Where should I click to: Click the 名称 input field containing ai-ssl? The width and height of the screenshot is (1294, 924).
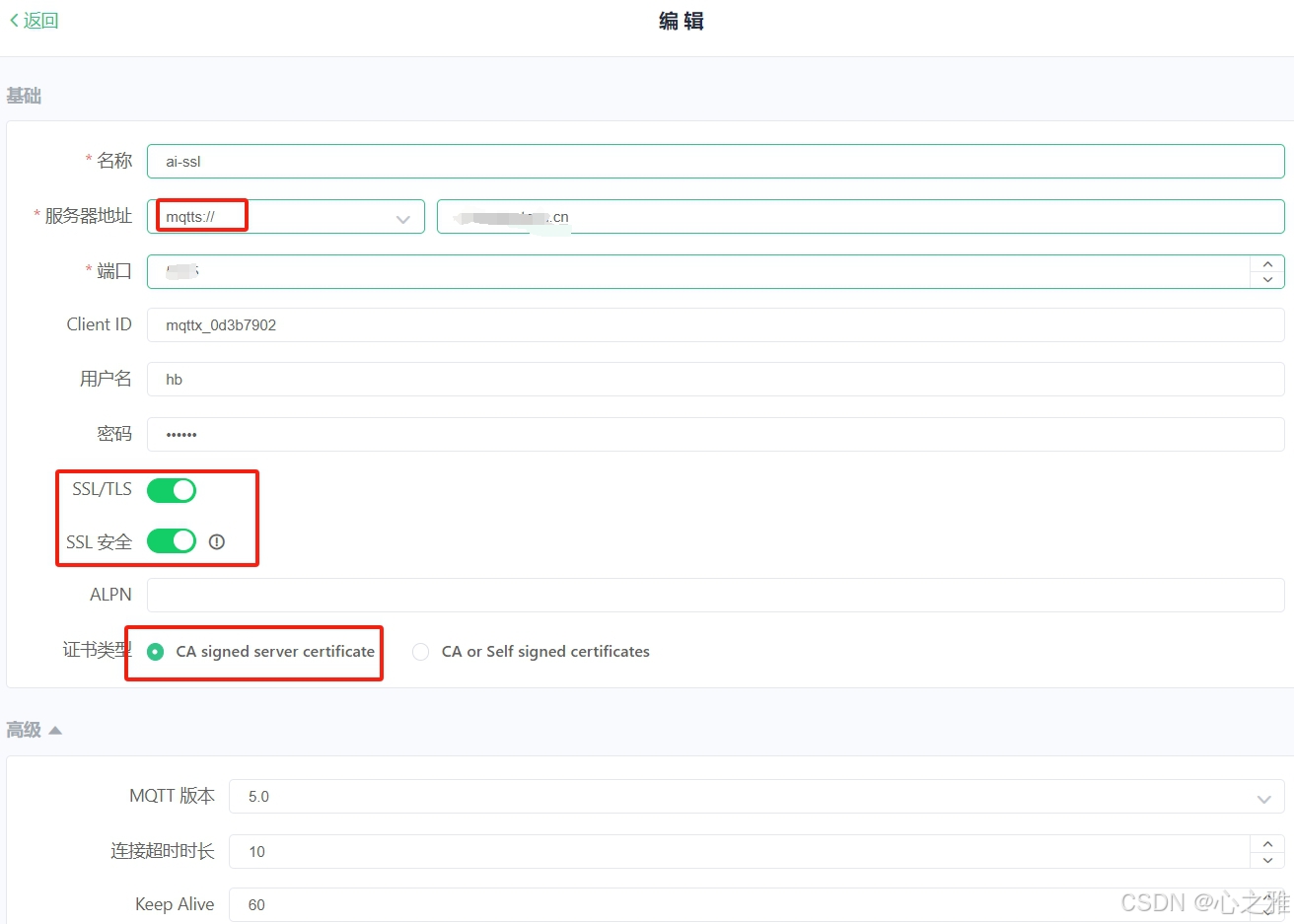pyautogui.click(x=715, y=162)
